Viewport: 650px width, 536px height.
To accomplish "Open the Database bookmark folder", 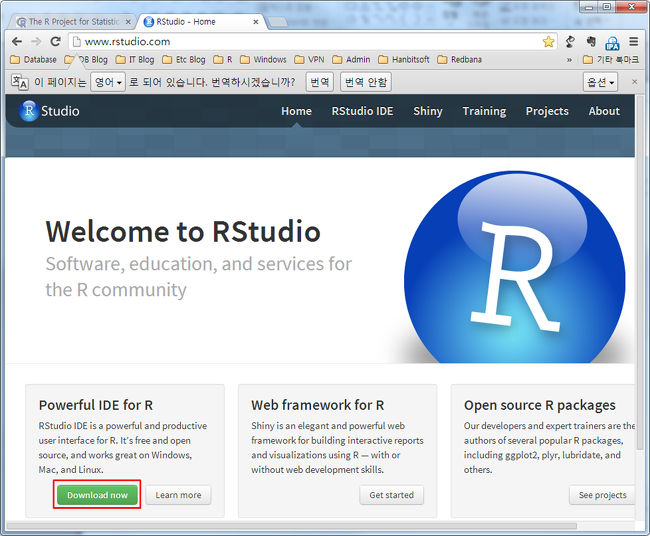I will click(33, 60).
